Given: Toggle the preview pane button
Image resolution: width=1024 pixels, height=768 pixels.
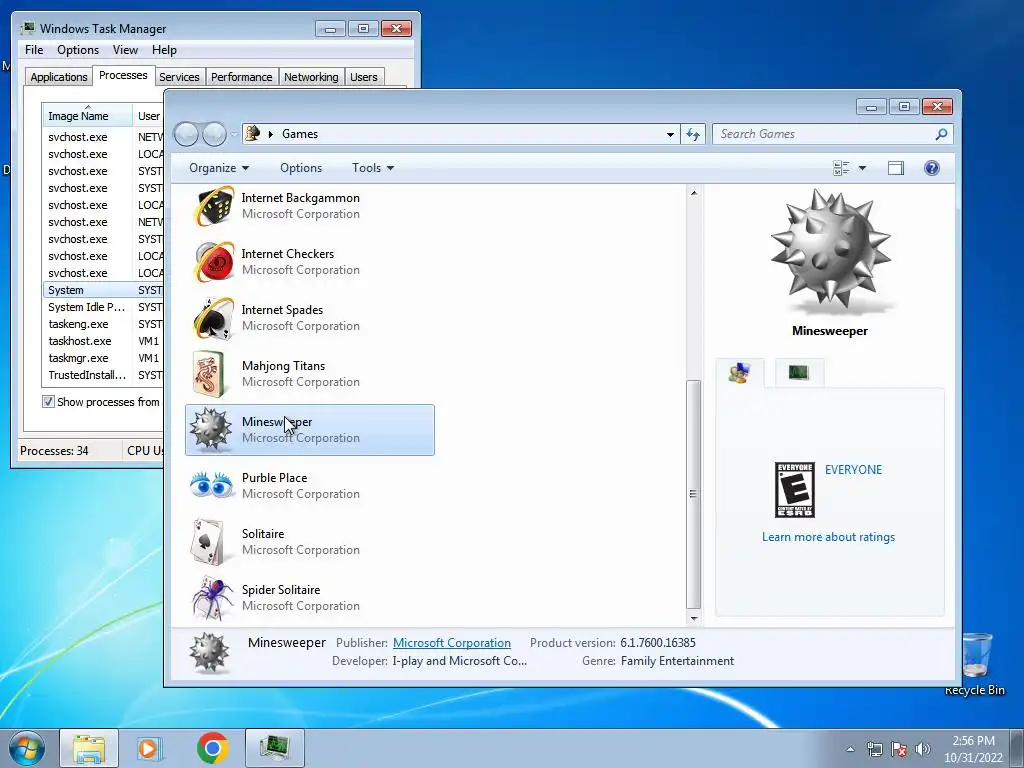Looking at the screenshot, I should 895,168.
